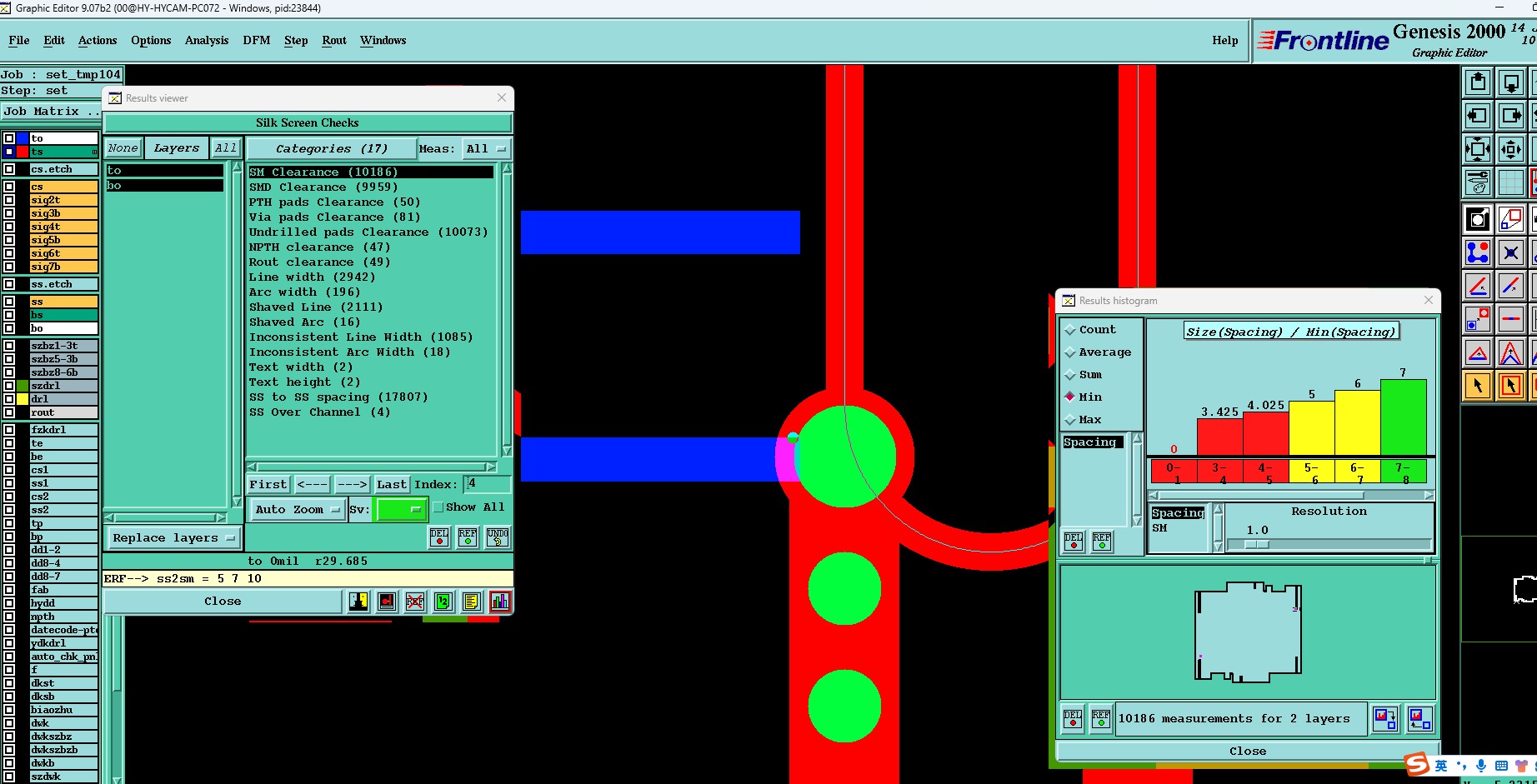Click the Last result button

tap(391, 484)
